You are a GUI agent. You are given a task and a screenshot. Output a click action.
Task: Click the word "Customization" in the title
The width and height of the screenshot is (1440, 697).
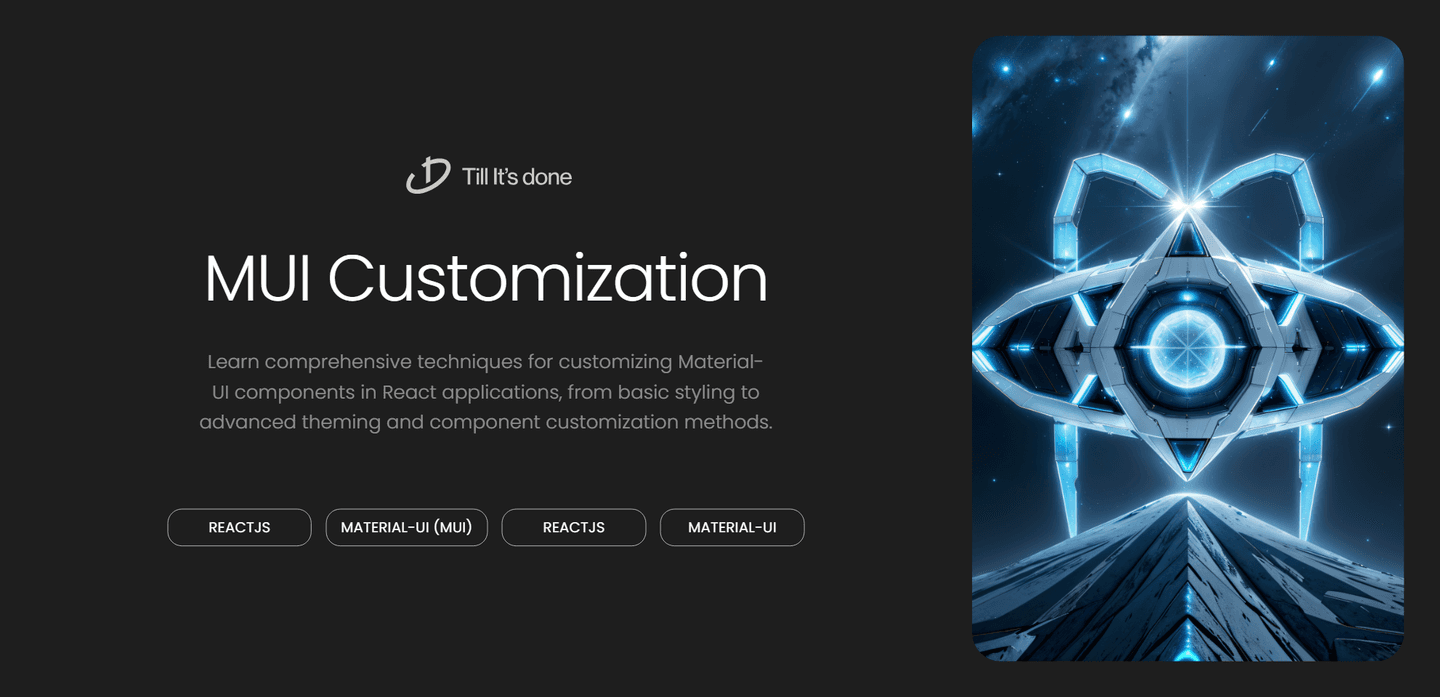tap(548, 278)
